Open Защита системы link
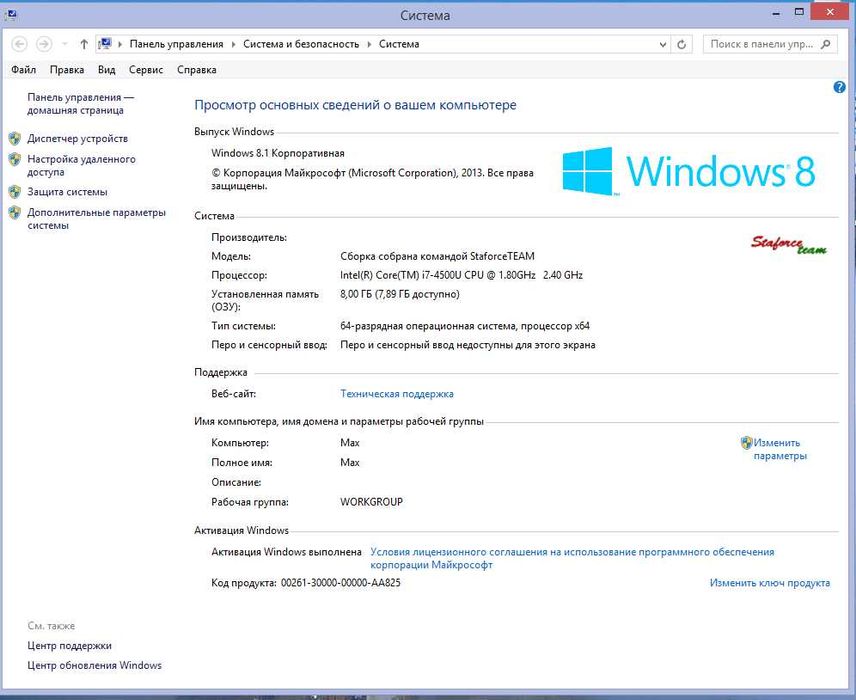The height and width of the screenshot is (700, 856). (67, 192)
